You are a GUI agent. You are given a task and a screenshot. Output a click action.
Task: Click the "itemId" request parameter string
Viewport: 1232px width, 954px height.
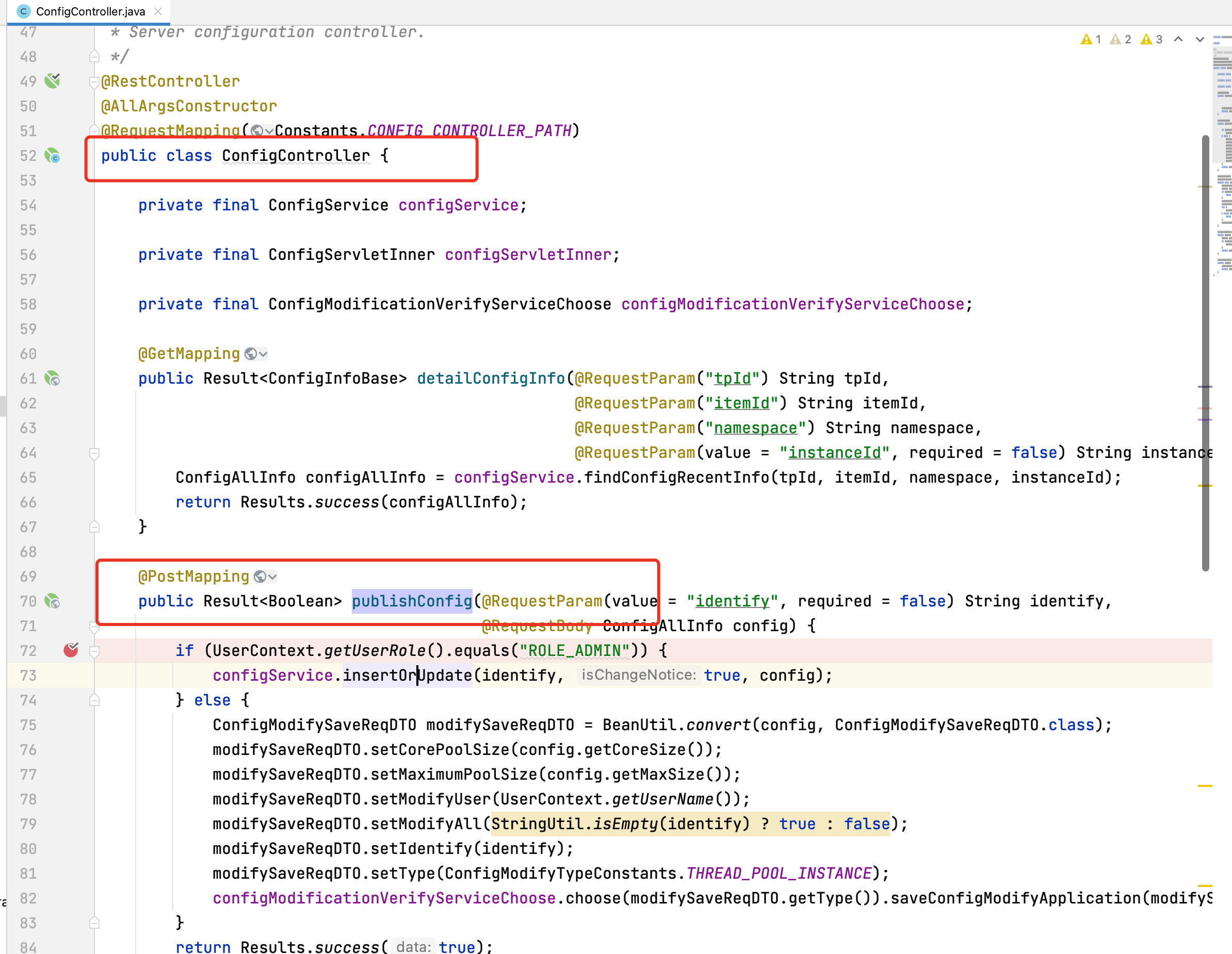742,403
